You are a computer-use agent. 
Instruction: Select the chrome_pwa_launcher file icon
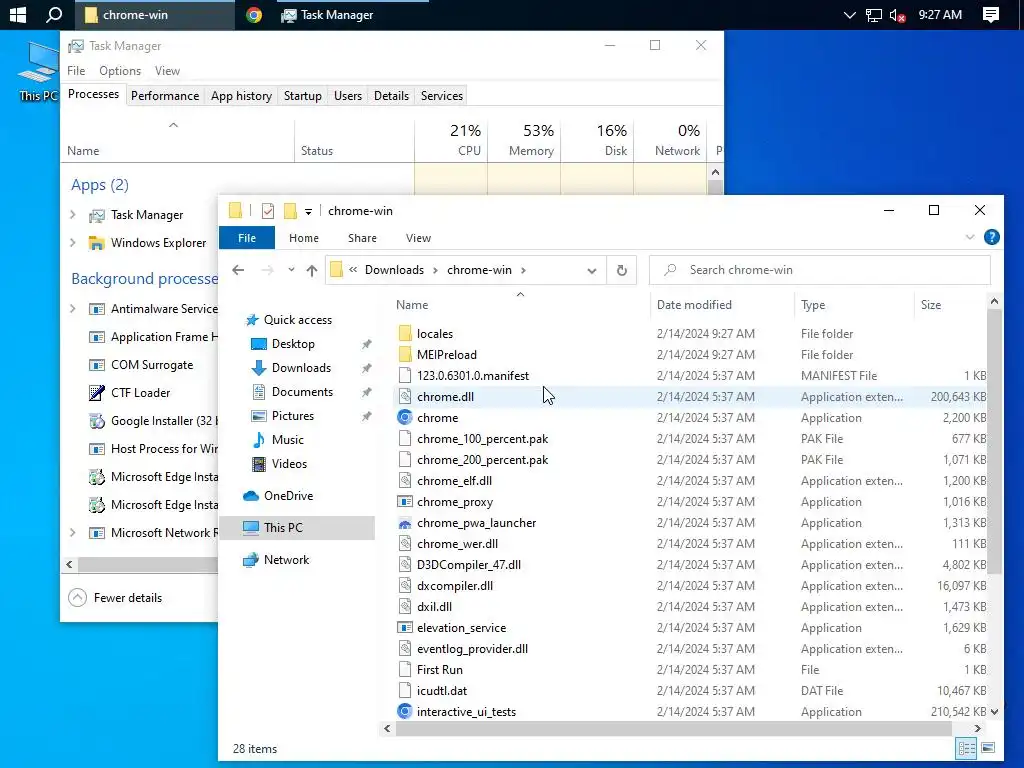click(405, 522)
